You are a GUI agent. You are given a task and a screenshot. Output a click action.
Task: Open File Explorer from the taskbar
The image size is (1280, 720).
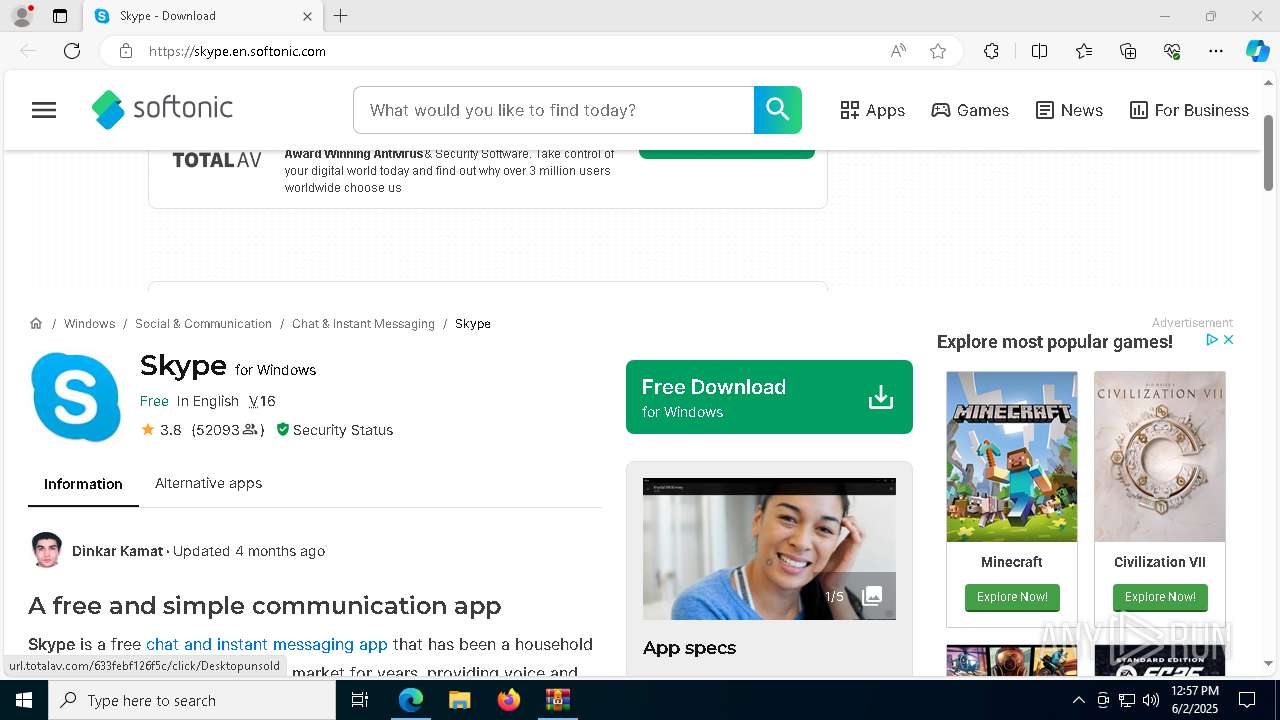[x=459, y=700]
